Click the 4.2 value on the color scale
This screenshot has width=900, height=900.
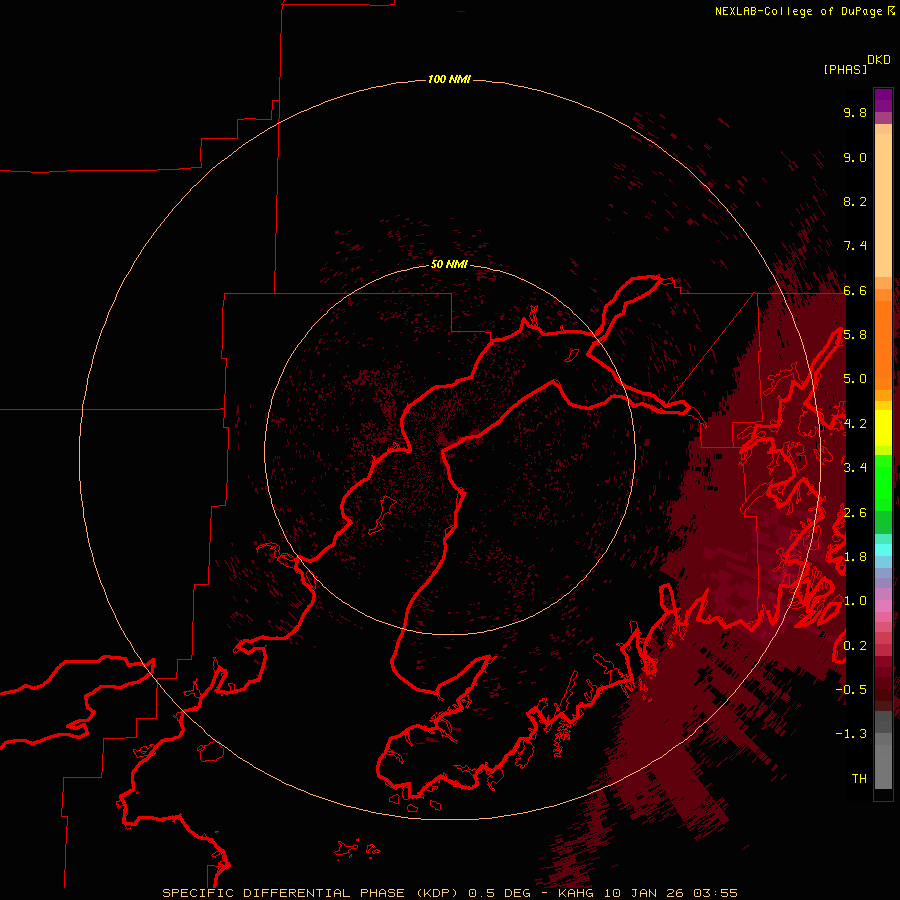click(x=855, y=424)
